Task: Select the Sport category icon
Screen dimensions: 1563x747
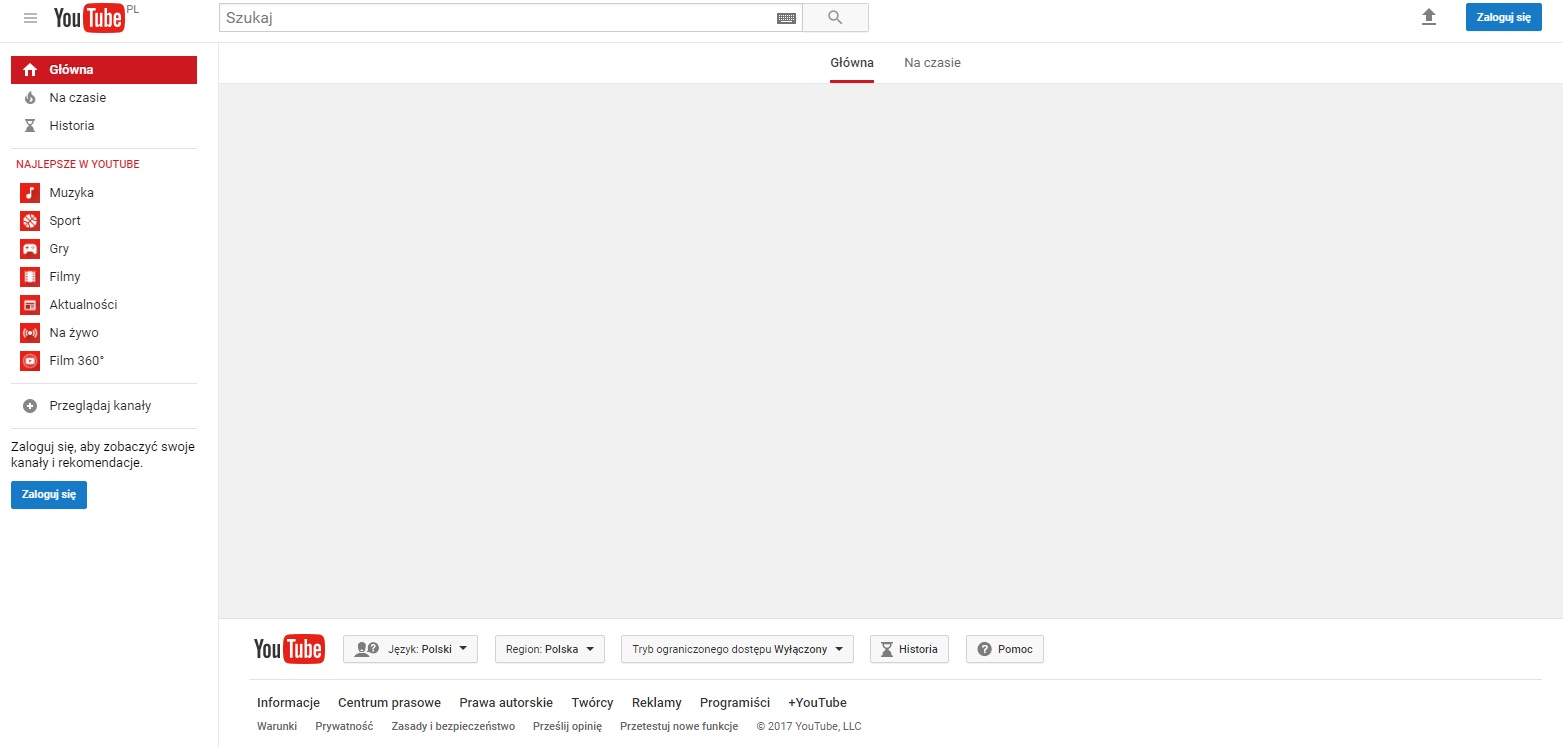Action: (x=29, y=220)
